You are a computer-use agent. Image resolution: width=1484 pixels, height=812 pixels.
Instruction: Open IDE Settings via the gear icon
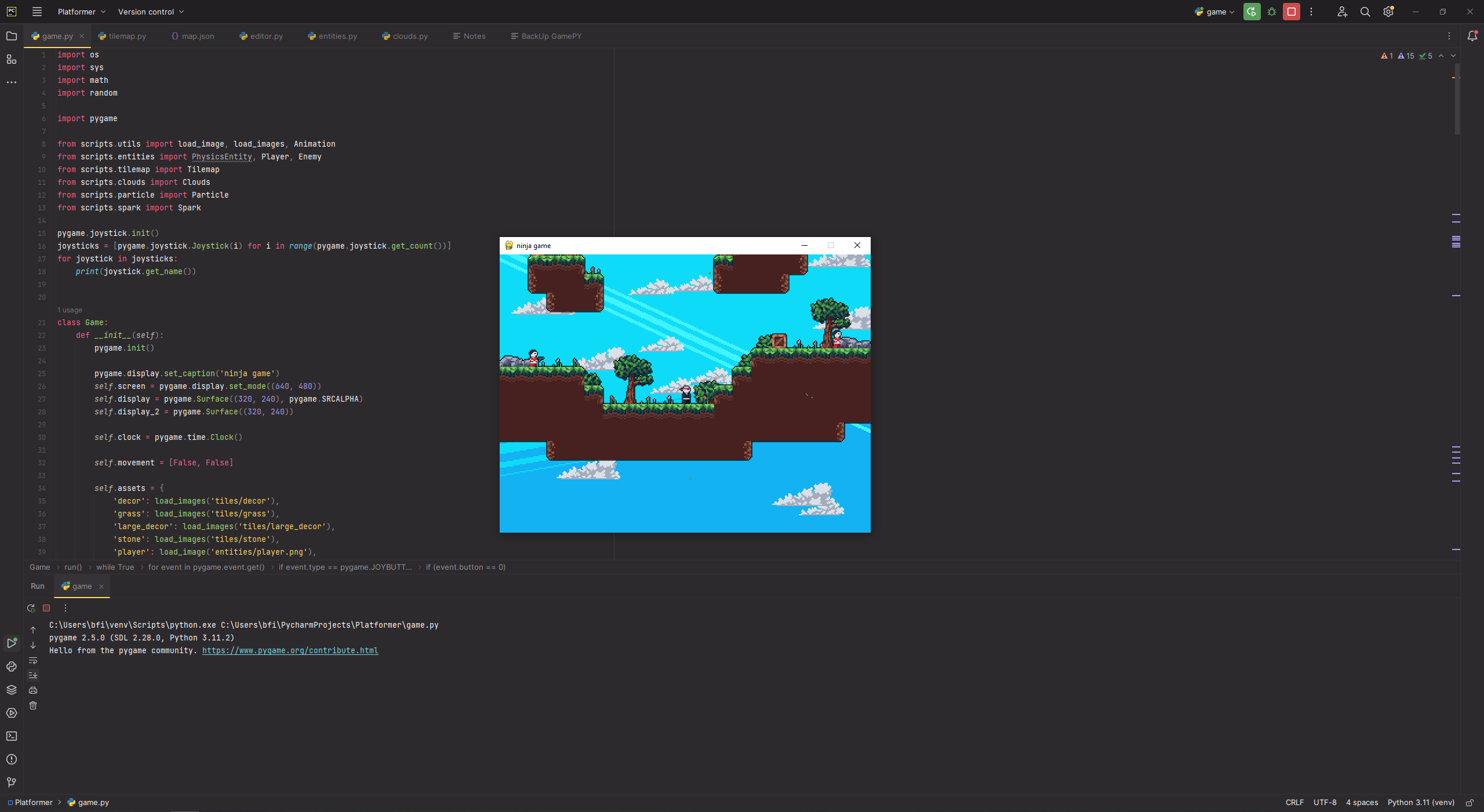[1388, 12]
